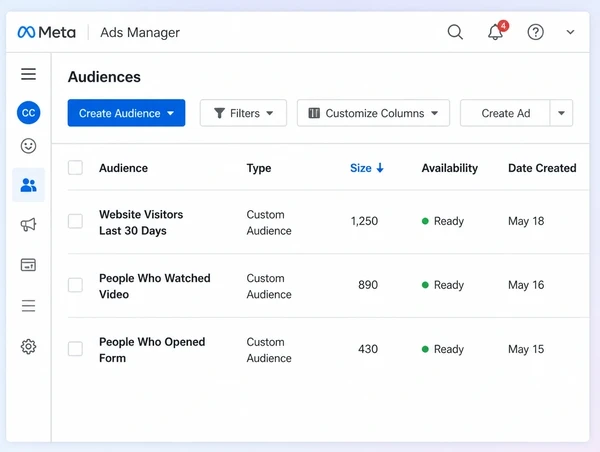Check the Website Visitors Last 30 Days row
600x452 pixels.
coord(75,221)
